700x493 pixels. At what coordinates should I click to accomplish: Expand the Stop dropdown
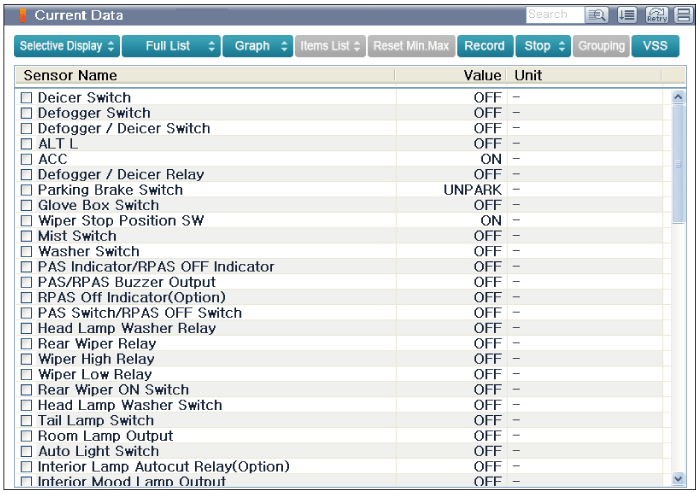[544, 46]
